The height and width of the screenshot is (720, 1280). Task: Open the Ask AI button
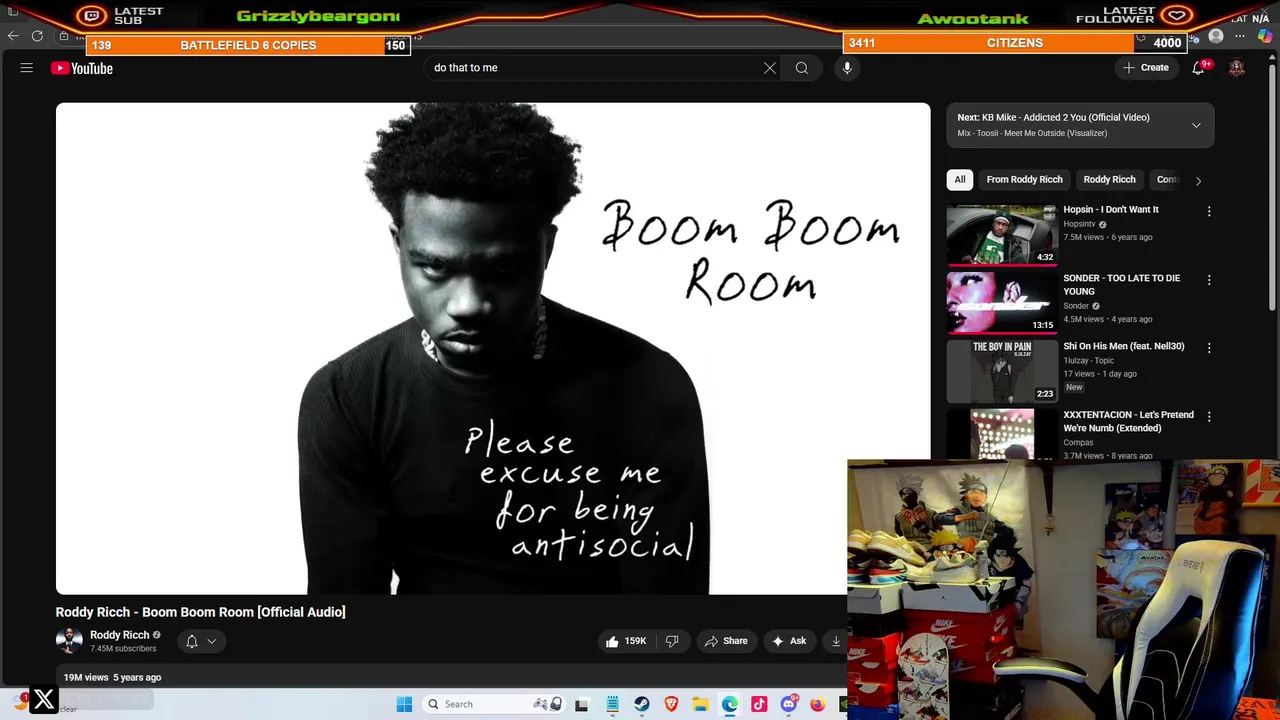click(x=788, y=641)
